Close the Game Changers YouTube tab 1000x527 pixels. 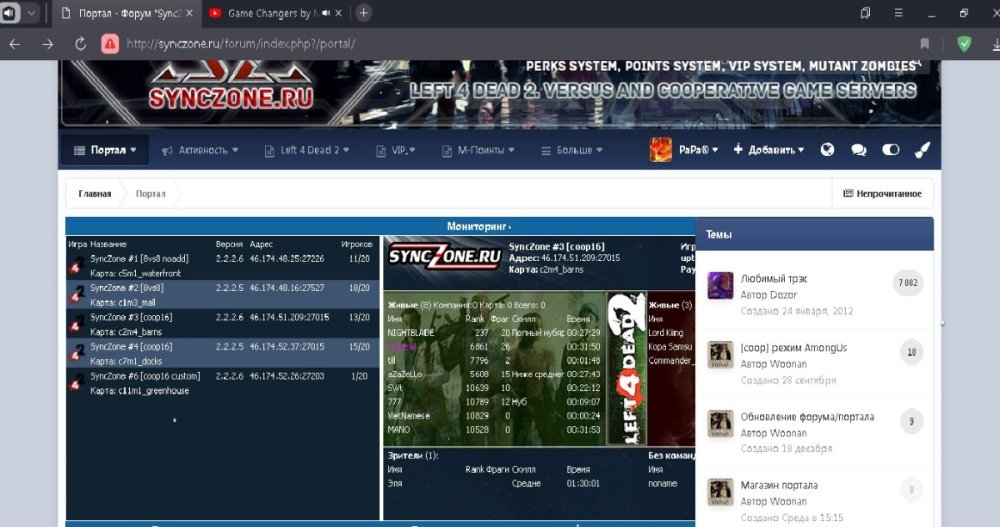(x=338, y=13)
